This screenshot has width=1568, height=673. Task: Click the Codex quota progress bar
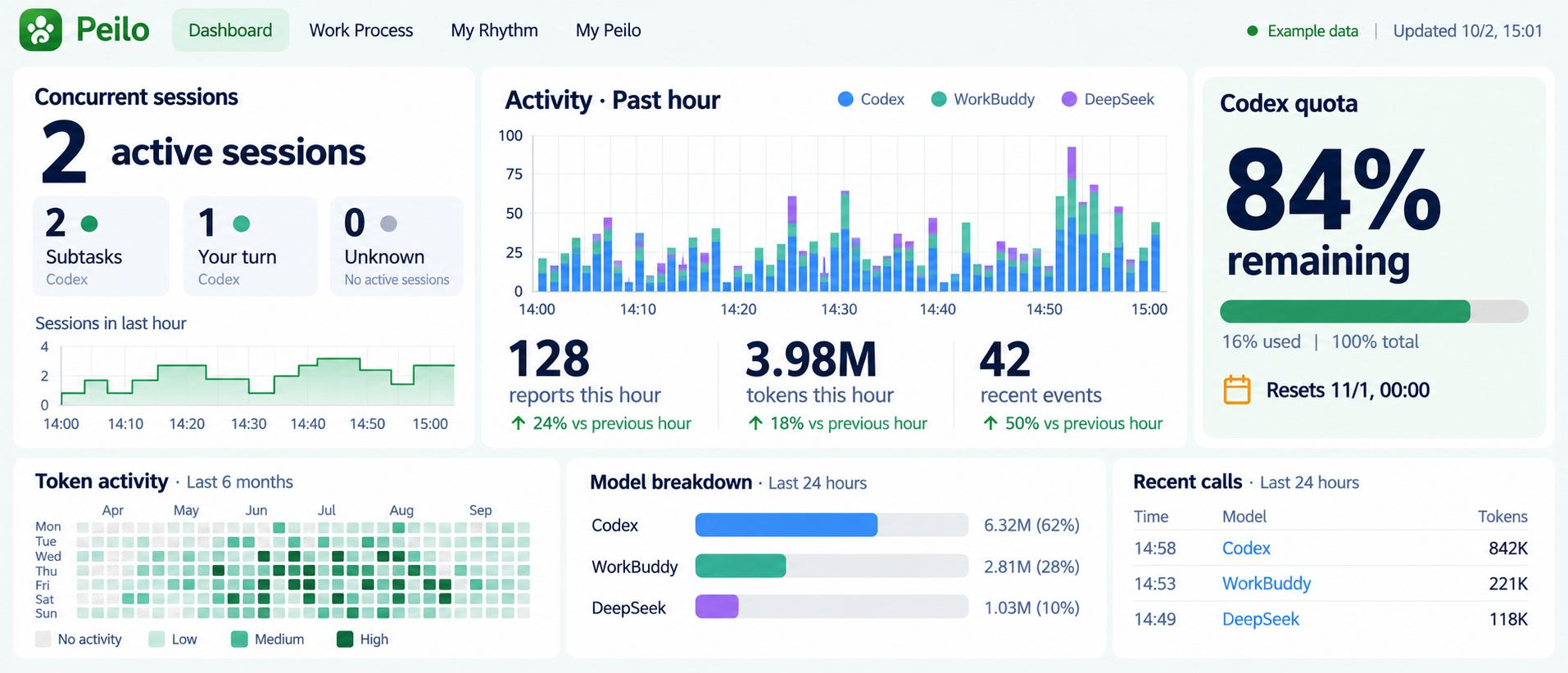coord(1374,312)
